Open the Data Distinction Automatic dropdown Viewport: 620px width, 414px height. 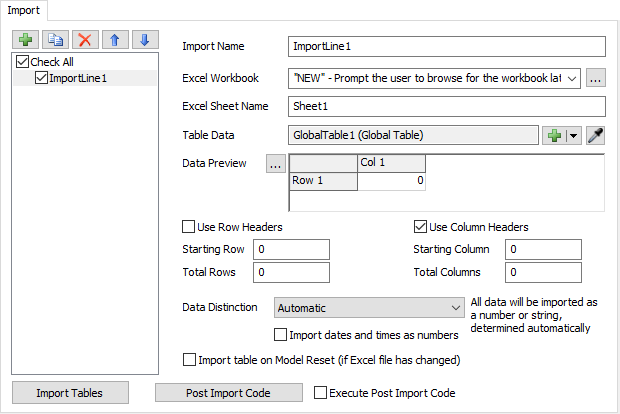(x=452, y=308)
